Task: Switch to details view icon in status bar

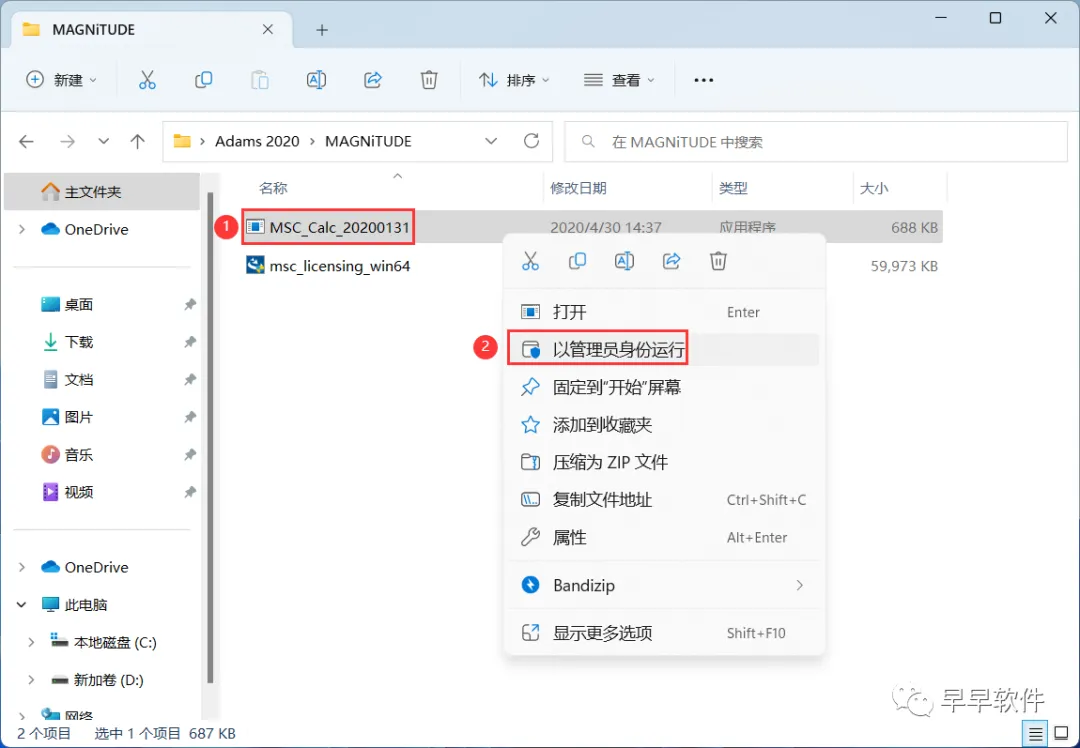Action: pyautogui.click(x=1035, y=734)
